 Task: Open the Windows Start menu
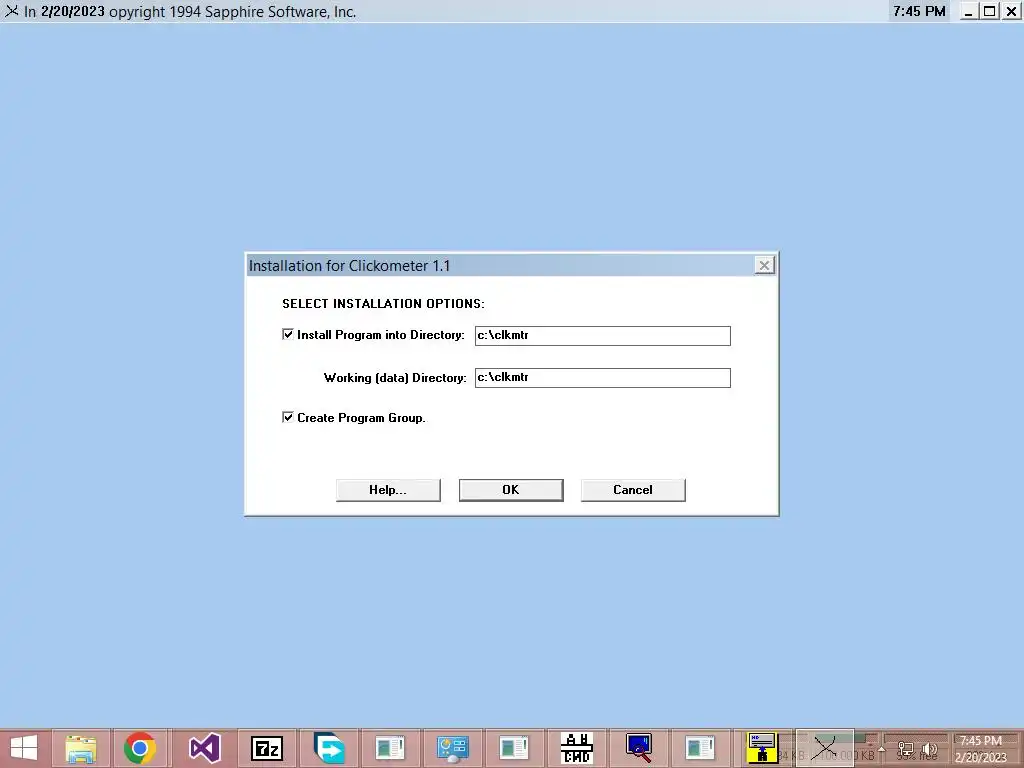24,748
